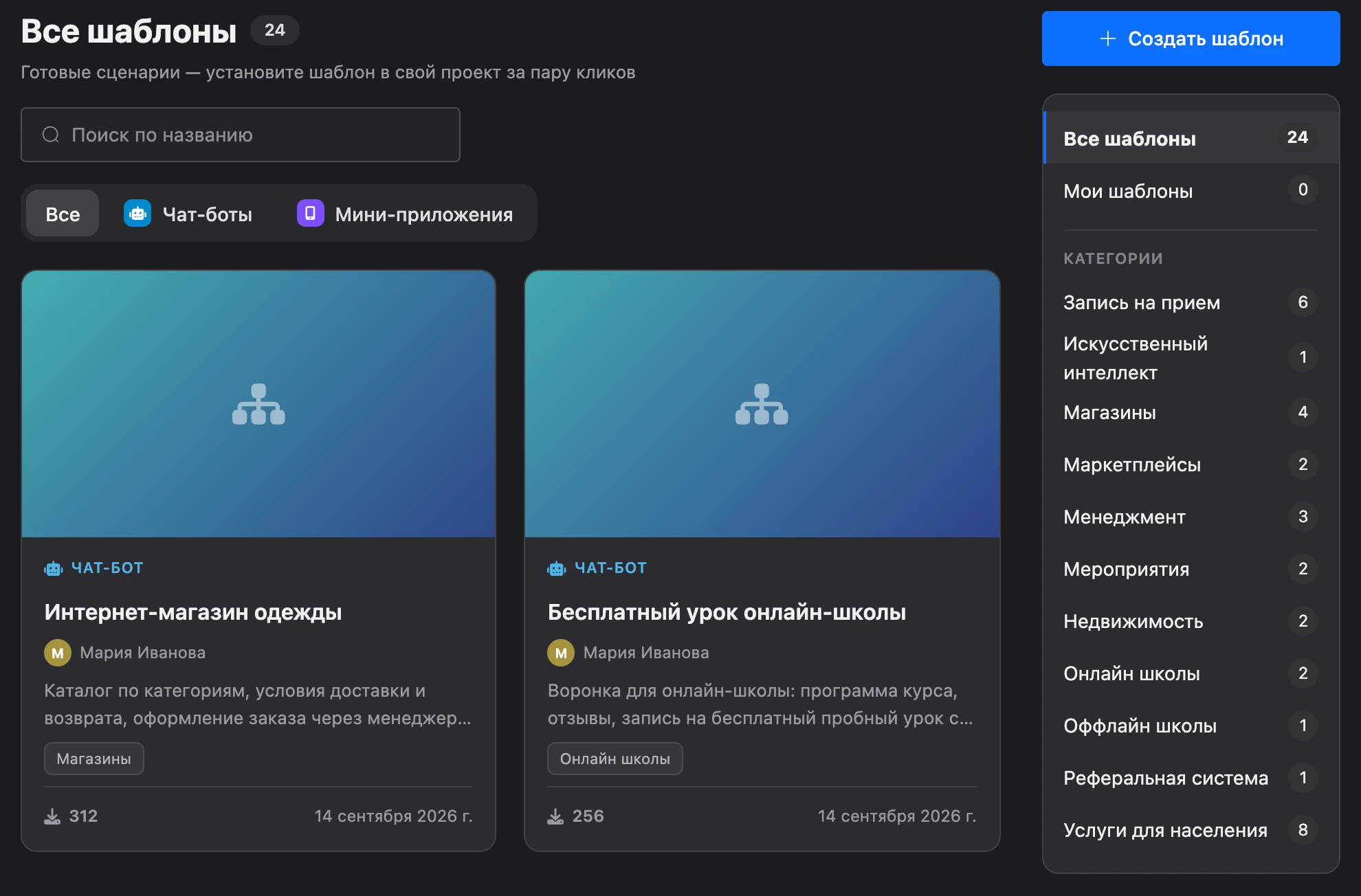Click the mini-apps phone icon in filter tabs
The image size is (1361, 896).
pyautogui.click(x=310, y=213)
